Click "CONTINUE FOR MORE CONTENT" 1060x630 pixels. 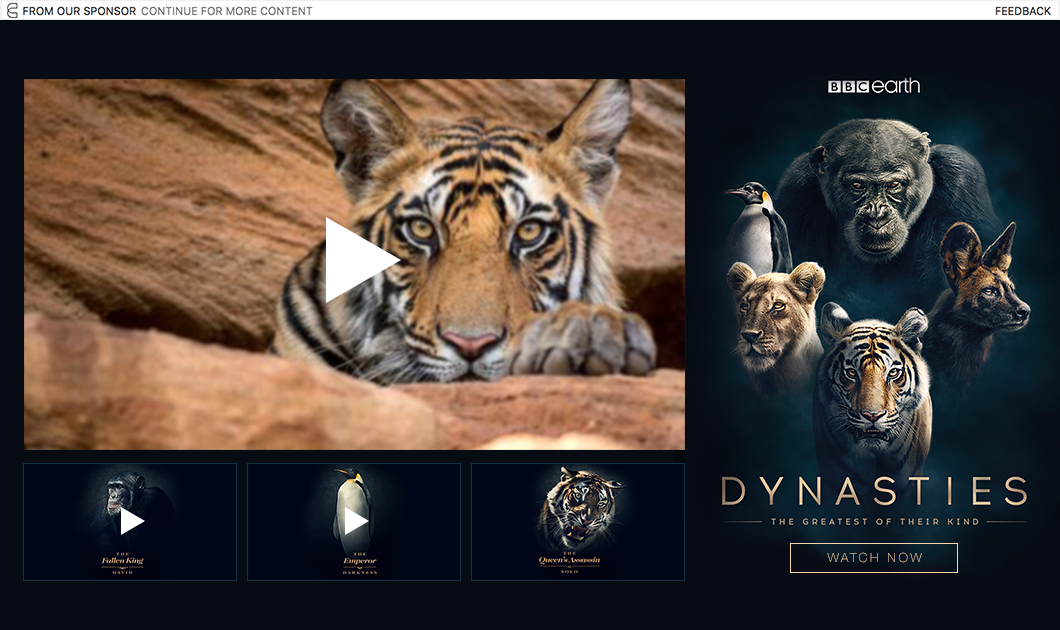coord(226,11)
